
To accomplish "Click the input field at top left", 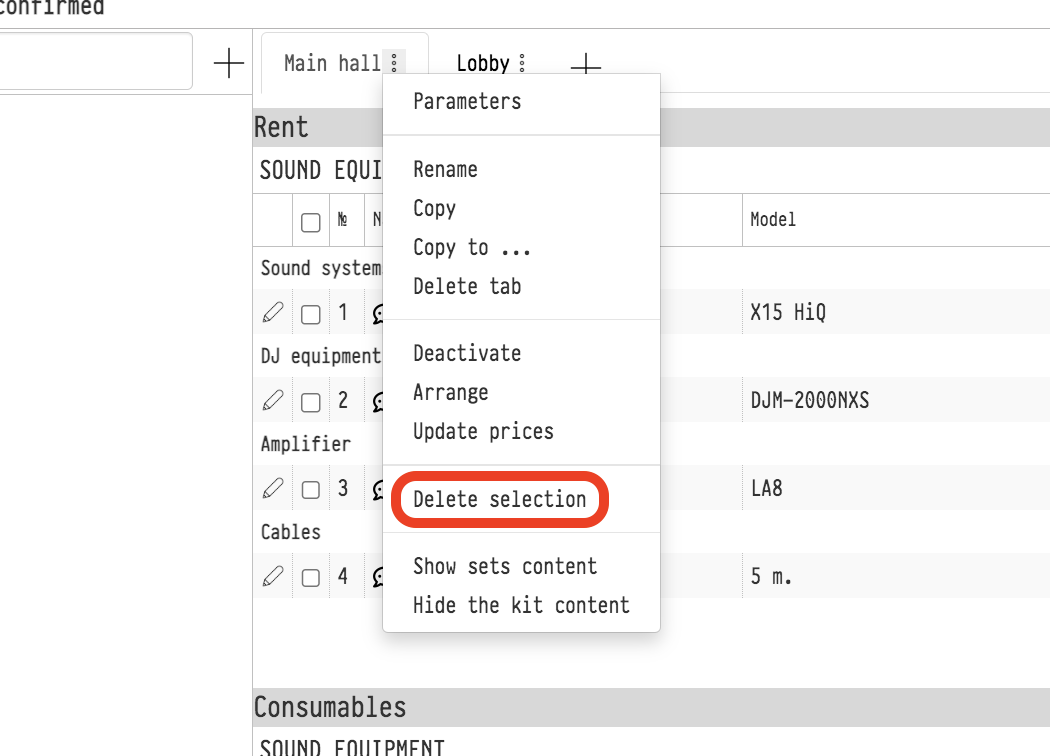I will (x=95, y=62).
